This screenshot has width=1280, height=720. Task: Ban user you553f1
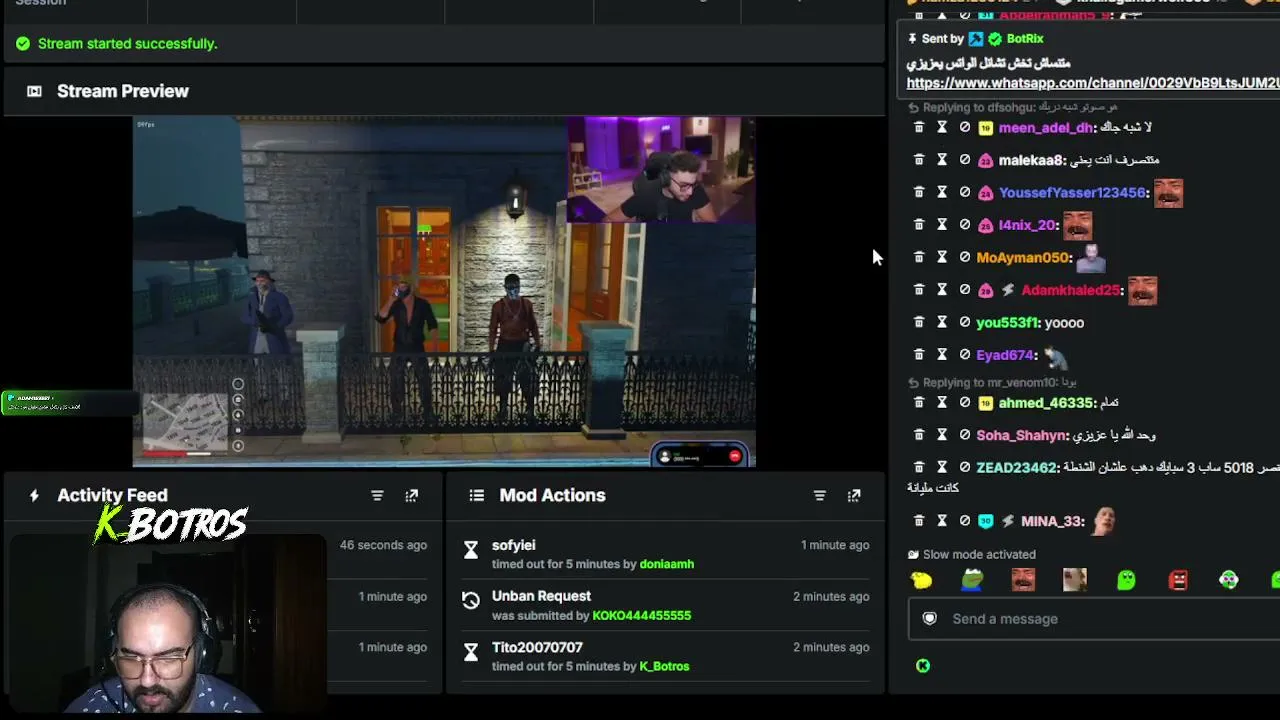[x=965, y=323]
